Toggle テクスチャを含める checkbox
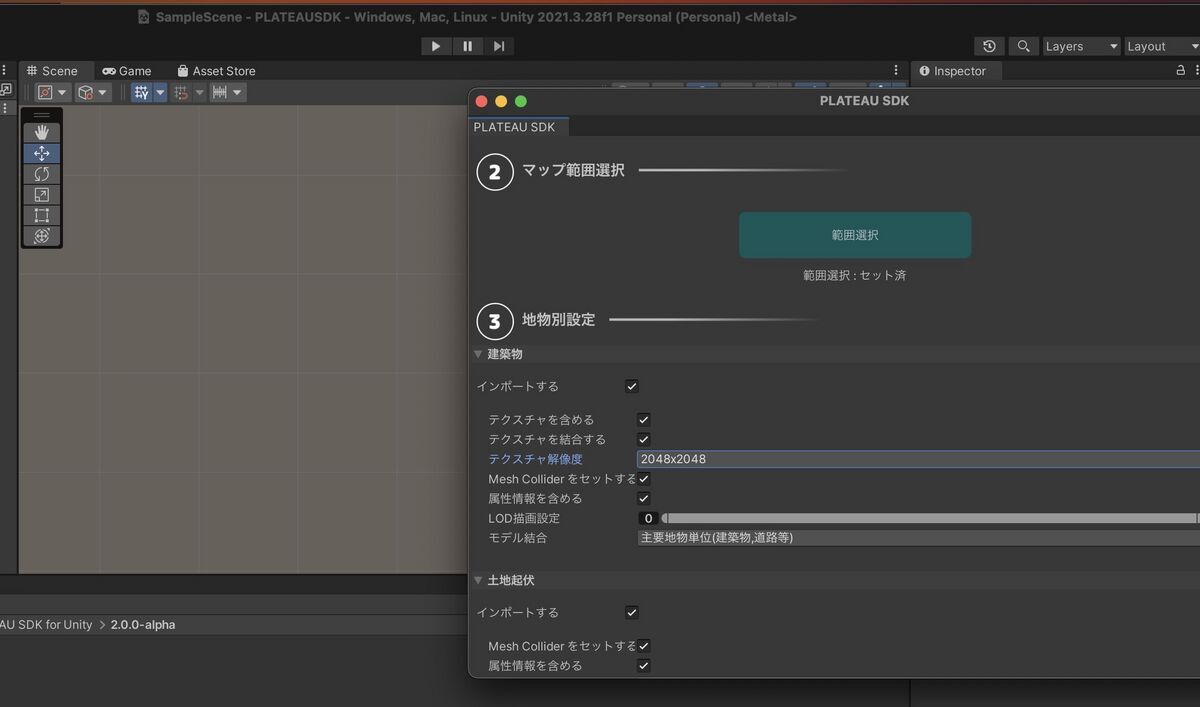Image resolution: width=1200 pixels, height=707 pixels. tap(644, 420)
